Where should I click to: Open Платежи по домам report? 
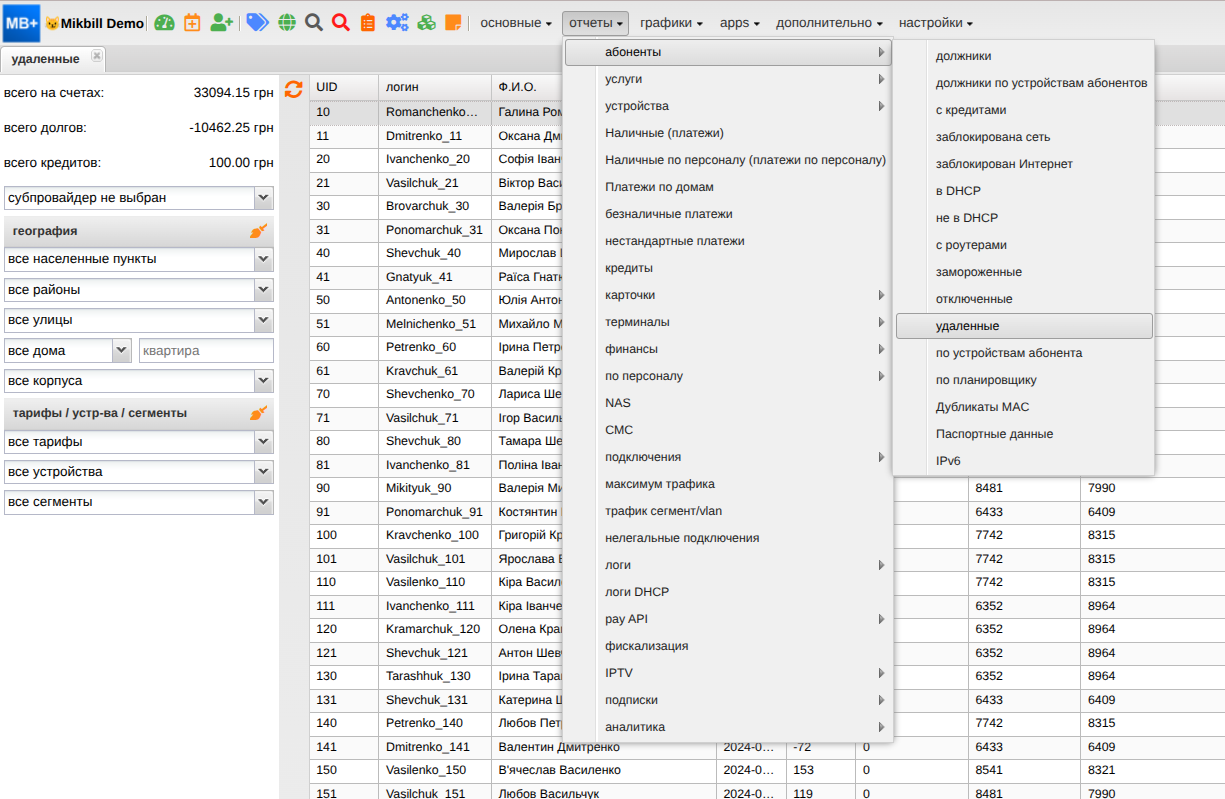(728, 187)
